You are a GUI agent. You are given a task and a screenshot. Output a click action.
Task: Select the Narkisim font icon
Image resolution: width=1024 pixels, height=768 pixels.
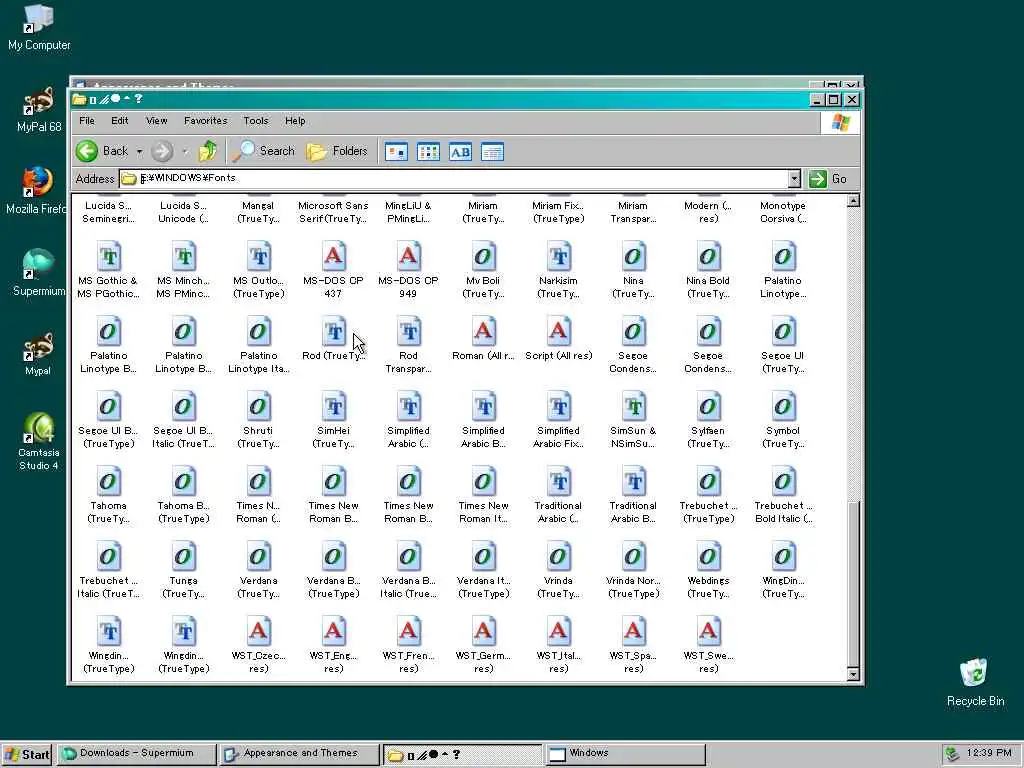click(558, 257)
